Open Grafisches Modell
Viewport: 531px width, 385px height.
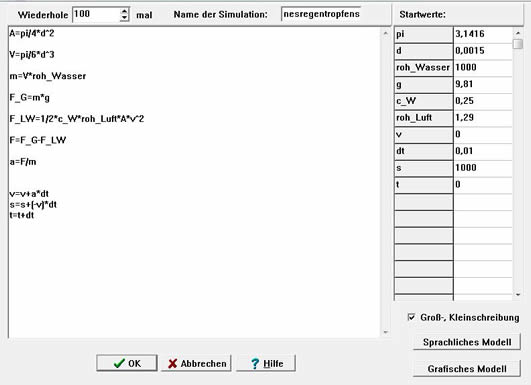tap(467, 368)
